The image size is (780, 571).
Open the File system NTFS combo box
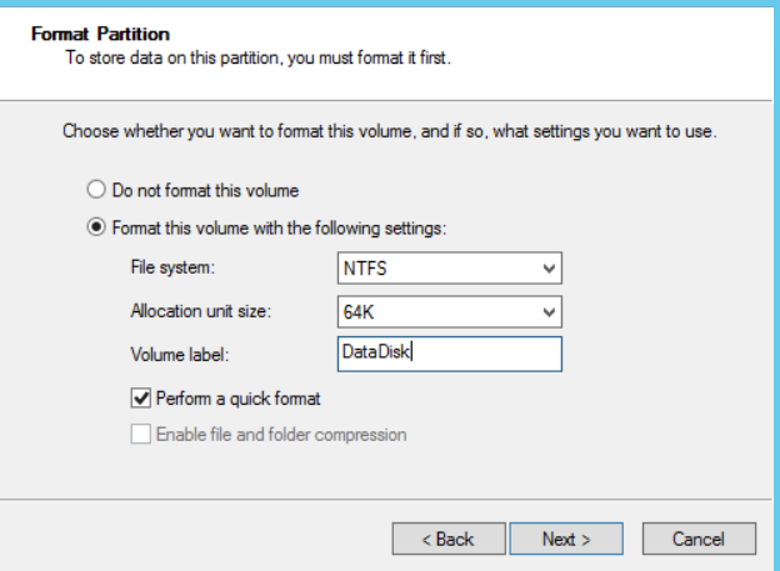point(450,268)
